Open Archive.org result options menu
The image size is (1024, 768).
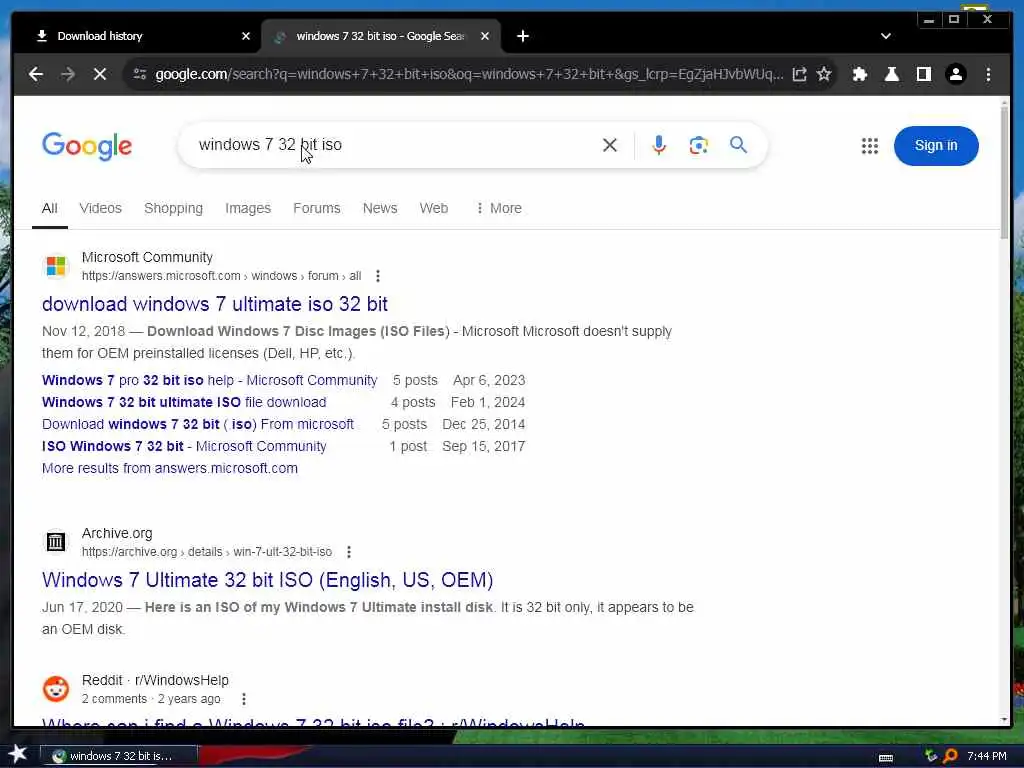pos(349,552)
